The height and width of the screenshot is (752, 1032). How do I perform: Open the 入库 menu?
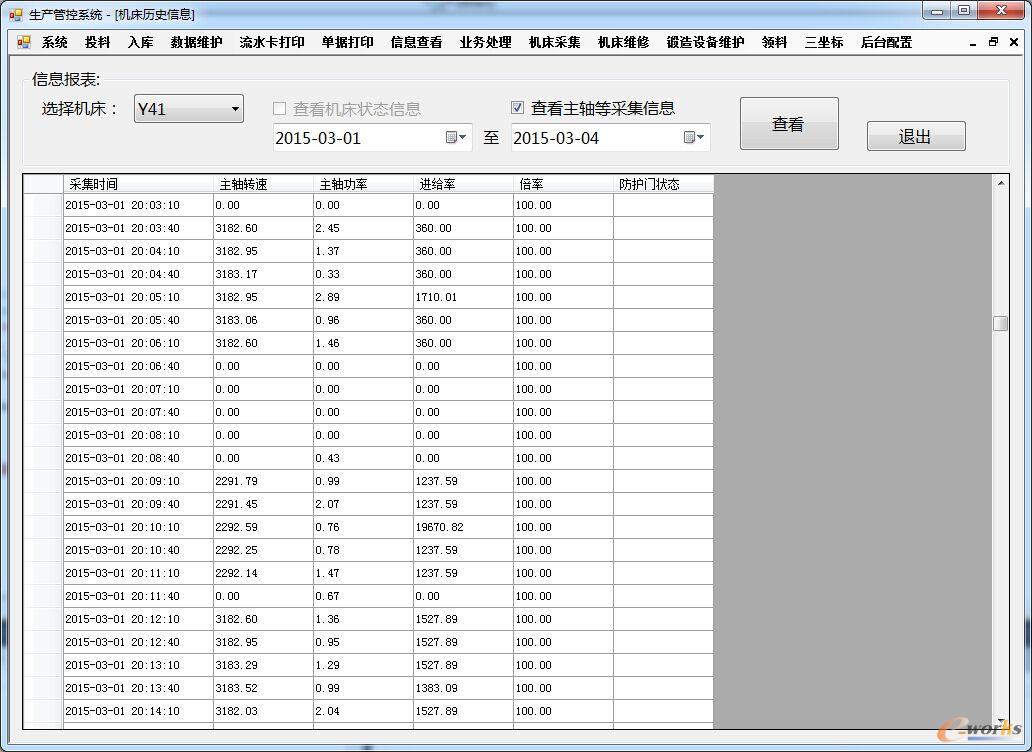pos(140,43)
